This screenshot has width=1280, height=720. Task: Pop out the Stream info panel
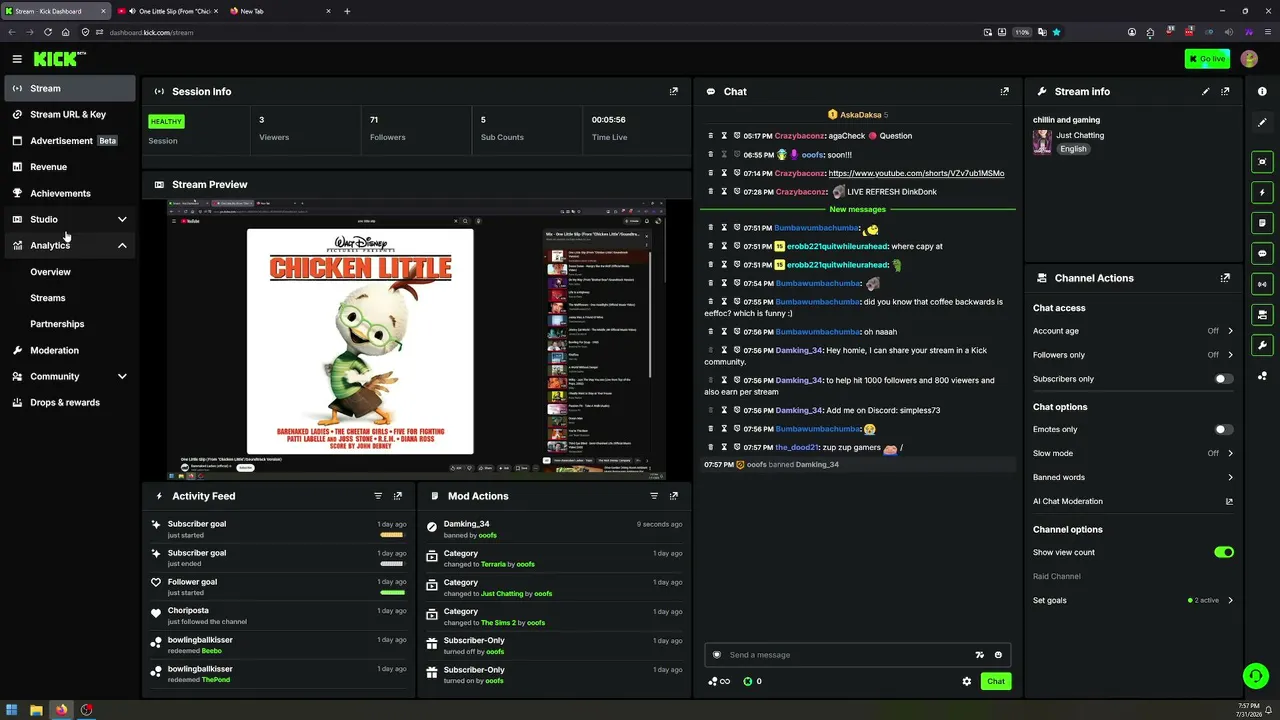[x=1225, y=91]
